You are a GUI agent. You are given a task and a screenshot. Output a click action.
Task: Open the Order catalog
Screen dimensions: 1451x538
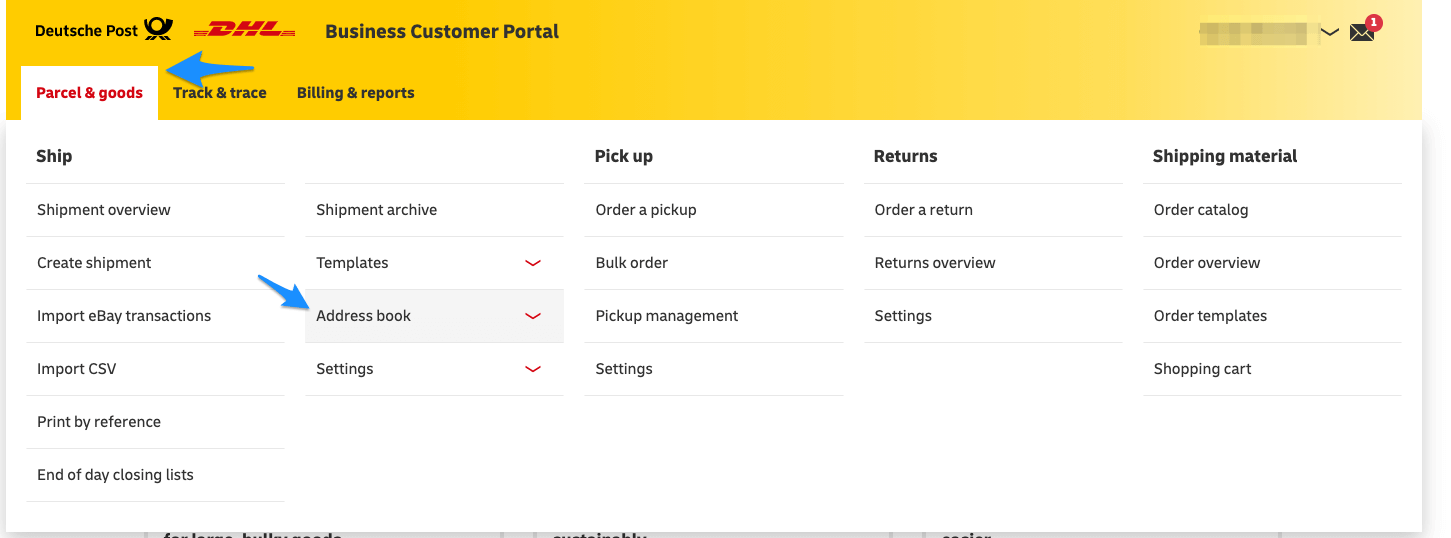1272,210
